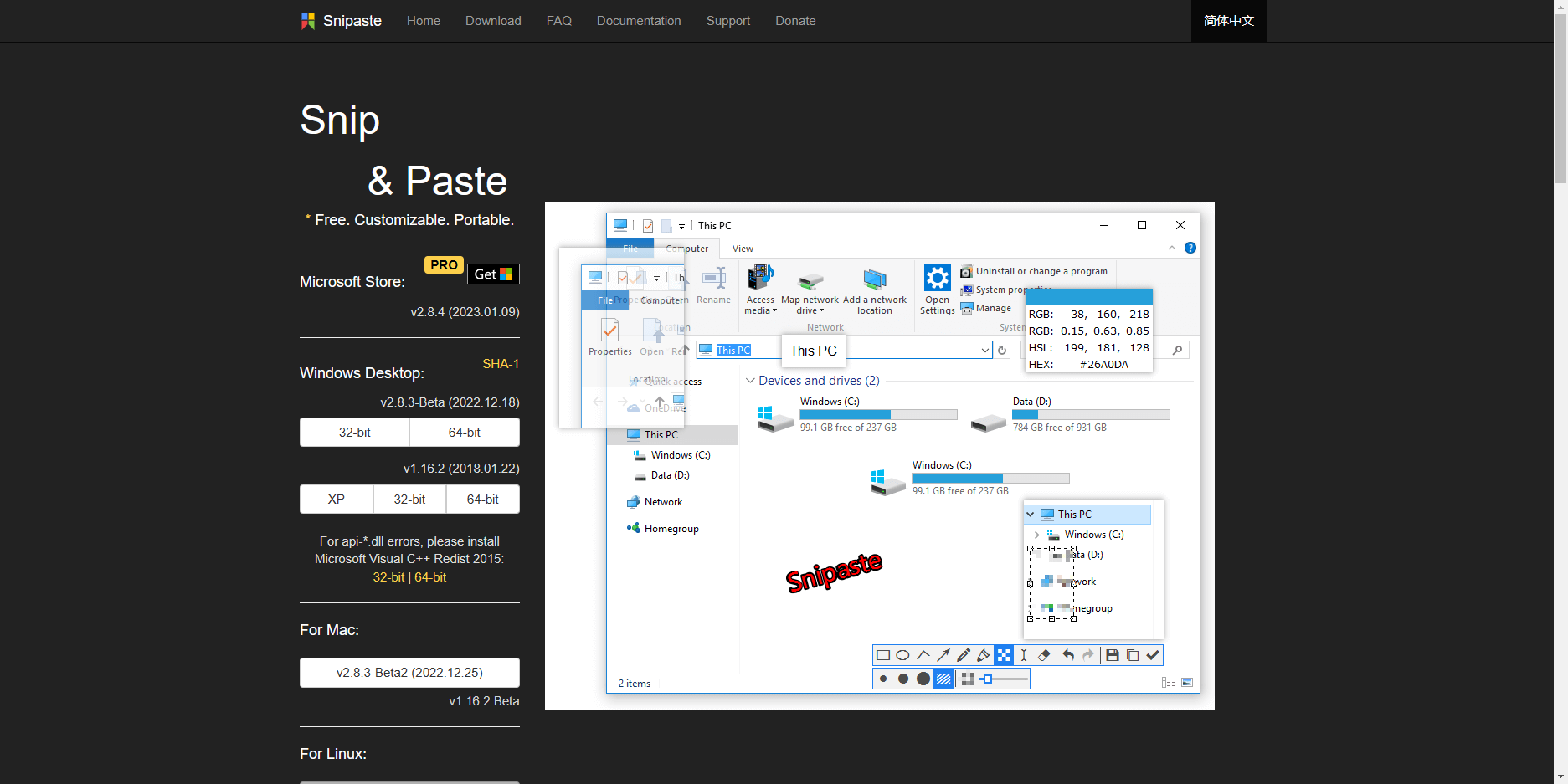Download v2.8.3-Beta Windows 32-bit build
The height and width of the screenshot is (784, 1568).
click(x=355, y=433)
